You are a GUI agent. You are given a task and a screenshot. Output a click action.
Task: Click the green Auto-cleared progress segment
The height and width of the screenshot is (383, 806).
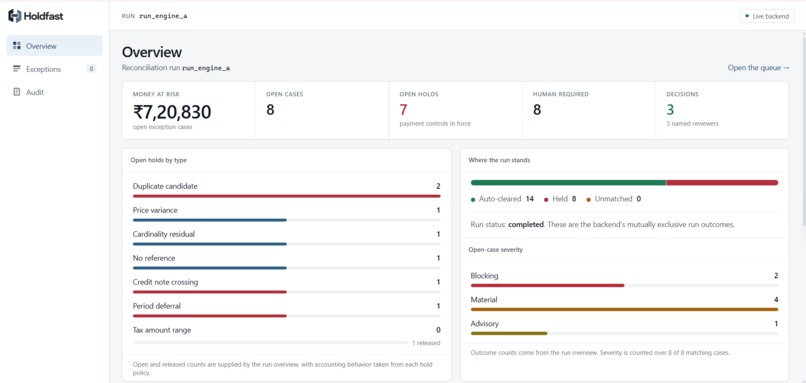pyautogui.click(x=568, y=183)
